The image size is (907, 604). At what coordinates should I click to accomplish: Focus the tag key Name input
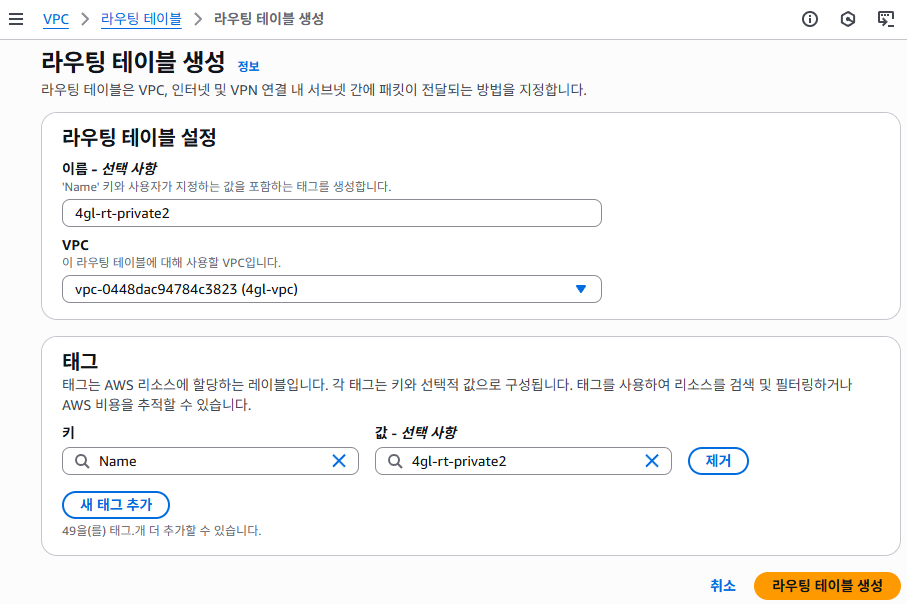[x=211, y=461]
